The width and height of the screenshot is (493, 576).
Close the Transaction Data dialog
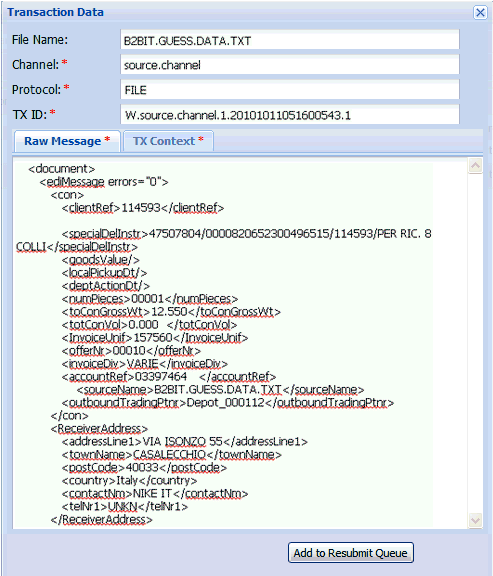tap(480, 12)
